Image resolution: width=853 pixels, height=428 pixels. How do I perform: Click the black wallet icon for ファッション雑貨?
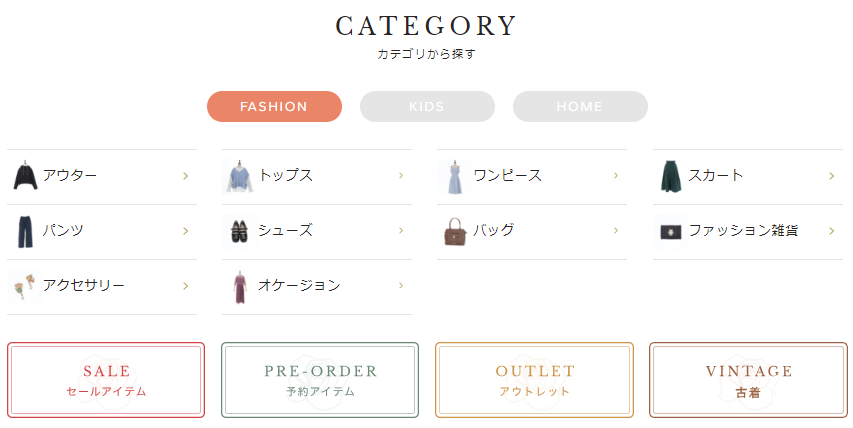671,232
